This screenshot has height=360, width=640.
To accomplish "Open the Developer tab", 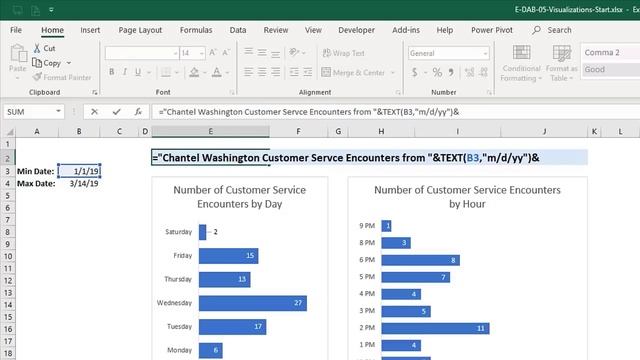I will click(x=356, y=30).
